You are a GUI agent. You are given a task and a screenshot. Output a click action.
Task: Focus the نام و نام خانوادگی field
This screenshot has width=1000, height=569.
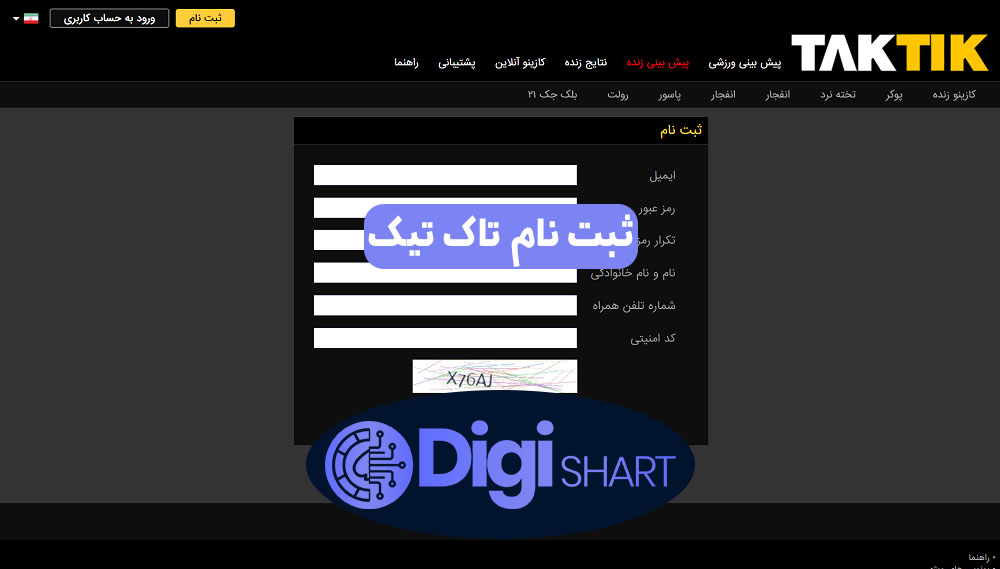[445, 273]
